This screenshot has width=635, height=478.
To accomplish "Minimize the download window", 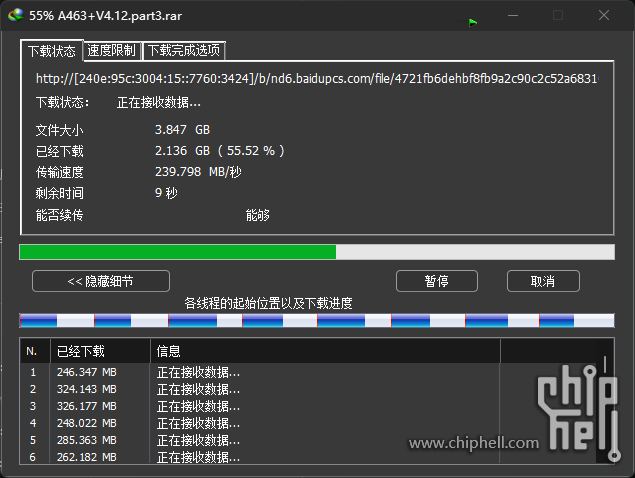I will click(513, 15).
